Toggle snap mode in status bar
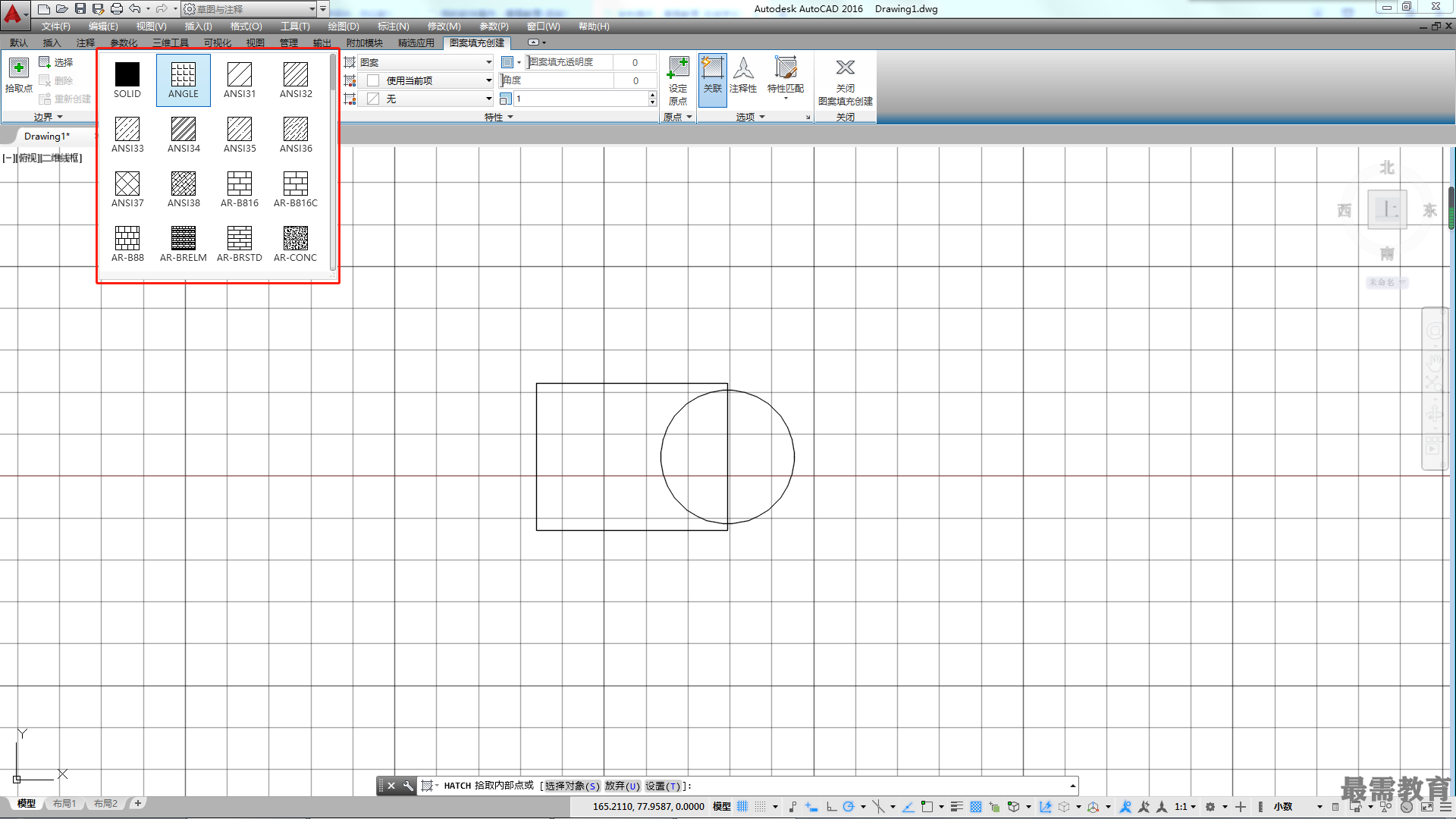This screenshot has height=819, width=1456. (761, 807)
